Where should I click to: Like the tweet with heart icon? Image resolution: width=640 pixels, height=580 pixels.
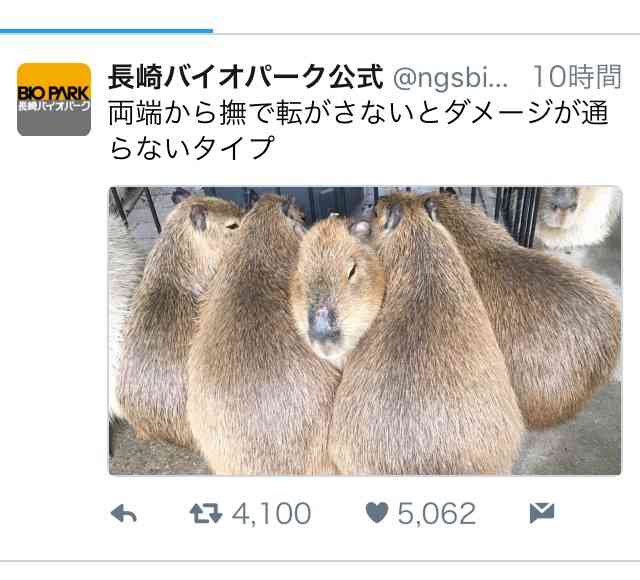click(x=376, y=513)
